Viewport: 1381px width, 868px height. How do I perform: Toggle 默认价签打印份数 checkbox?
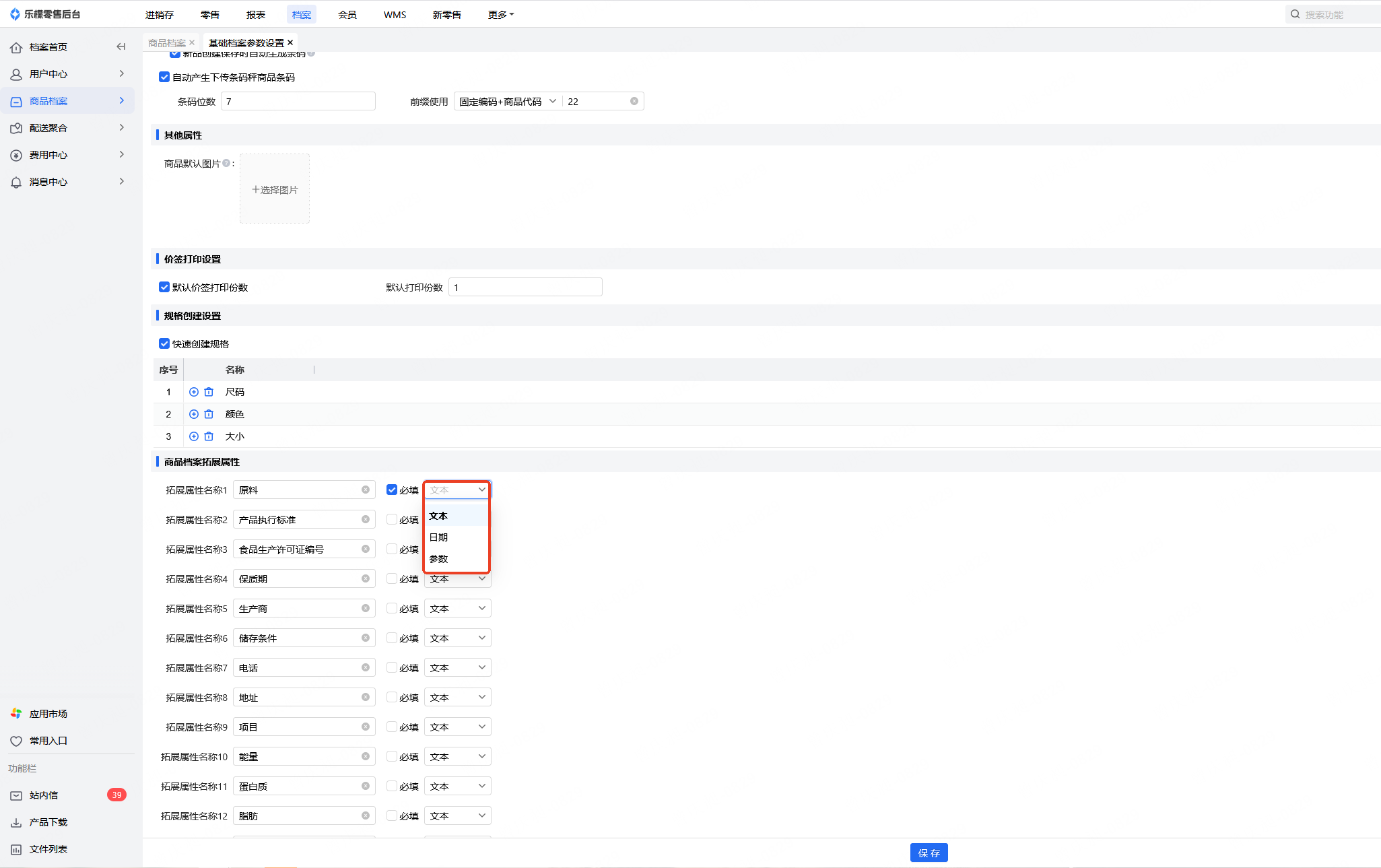click(164, 288)
